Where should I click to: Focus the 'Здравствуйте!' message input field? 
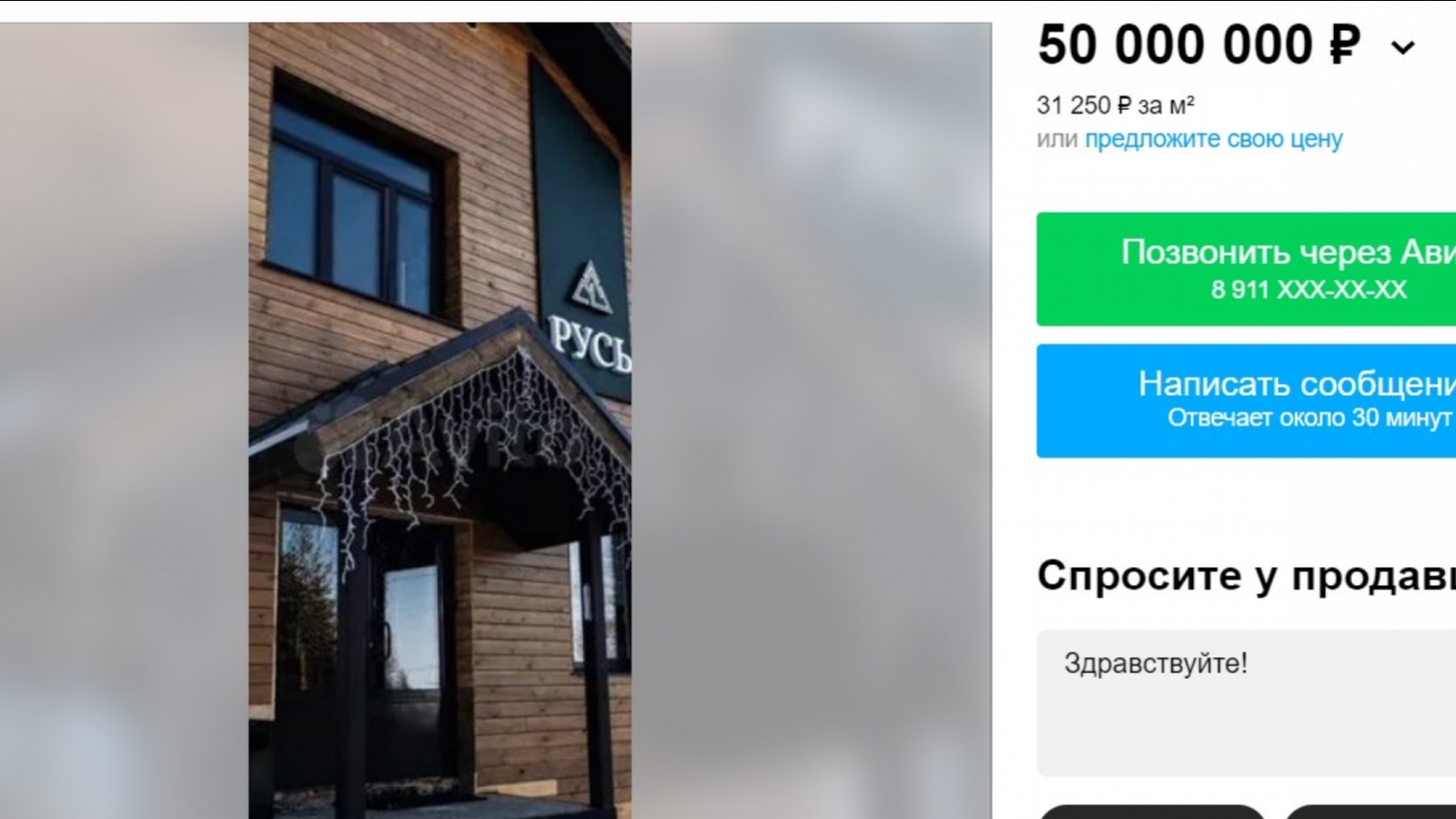coord(1246,703)
